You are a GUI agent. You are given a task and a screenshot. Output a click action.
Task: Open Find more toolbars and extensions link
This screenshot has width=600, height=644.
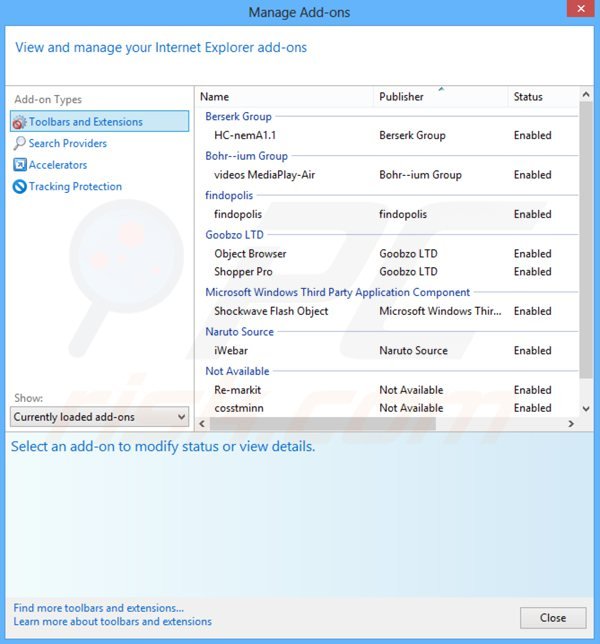pyautogui.click(x=99, y=608)
